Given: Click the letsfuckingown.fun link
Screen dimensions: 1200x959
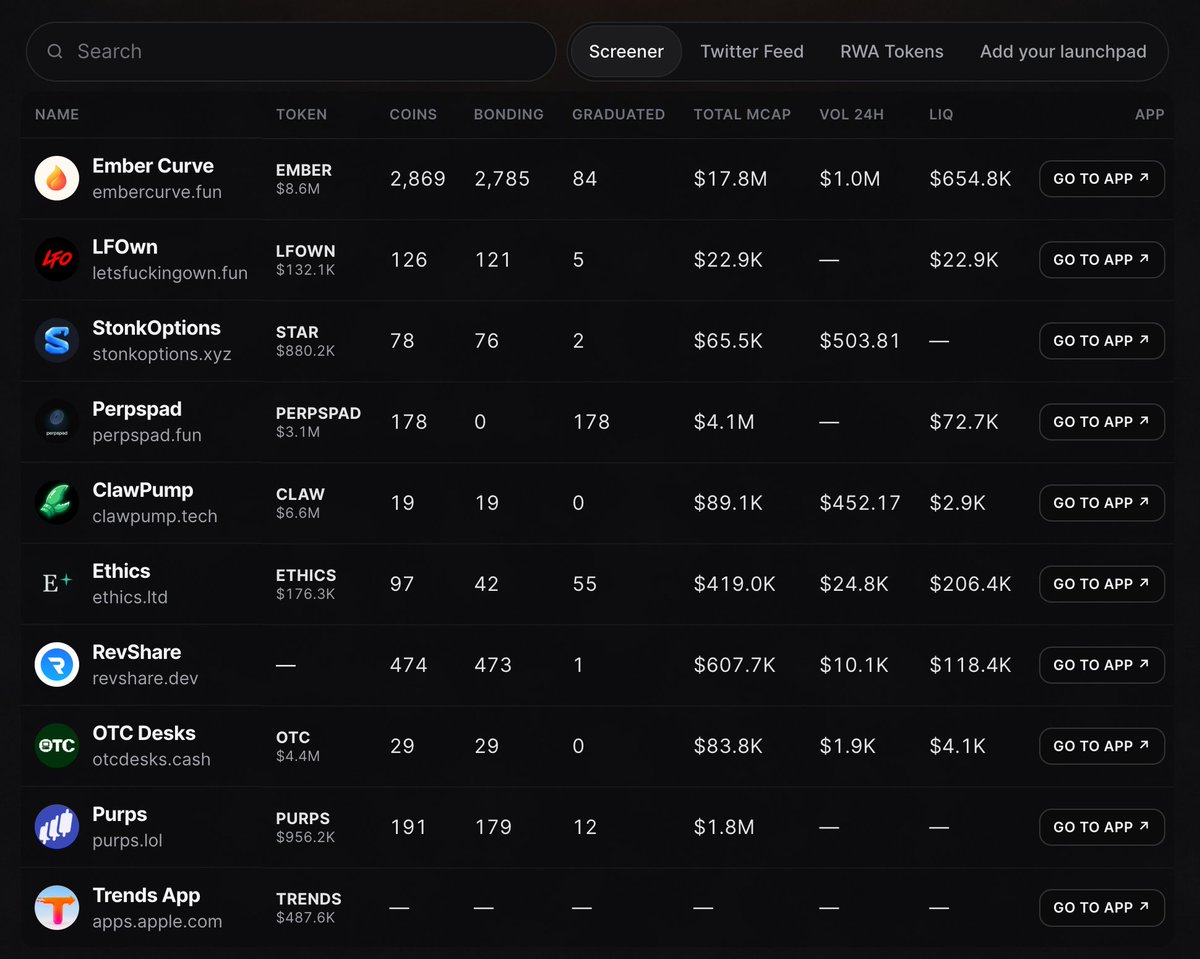Looking at the screenshot, I should [170, 273].
